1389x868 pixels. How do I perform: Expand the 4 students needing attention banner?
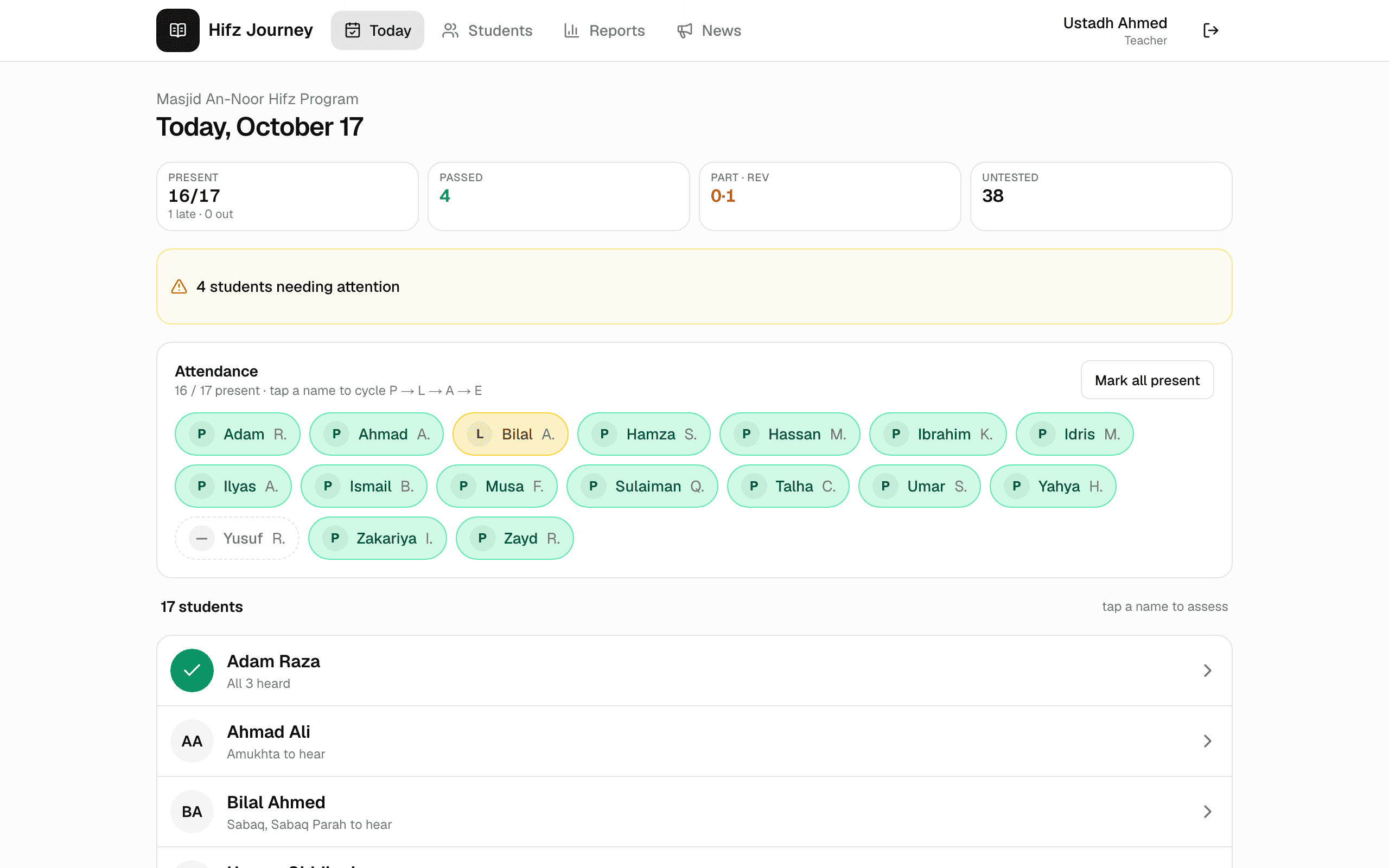click(694, 286)
